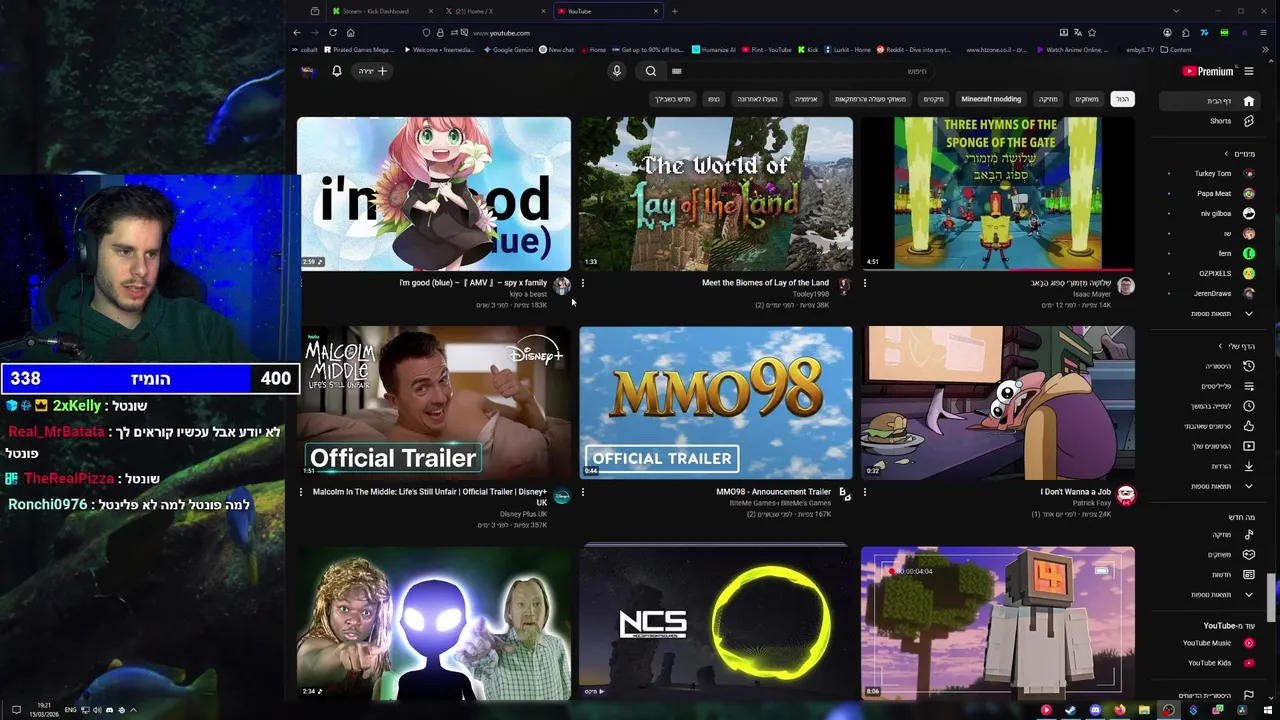Open the YouTube hamburger guide menu
The width and height of the screenshot is (1280, 720).
point(1248,71)
